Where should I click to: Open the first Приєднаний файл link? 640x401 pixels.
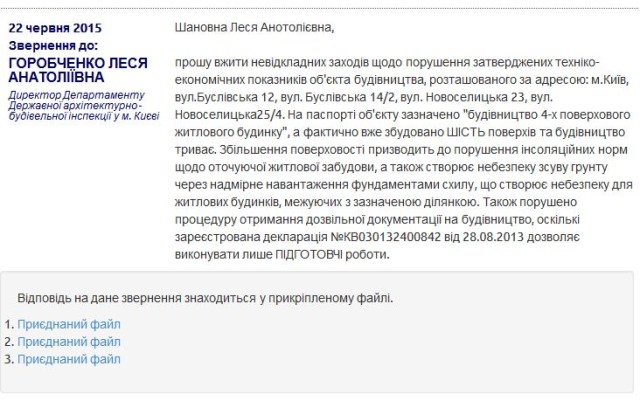68,325
